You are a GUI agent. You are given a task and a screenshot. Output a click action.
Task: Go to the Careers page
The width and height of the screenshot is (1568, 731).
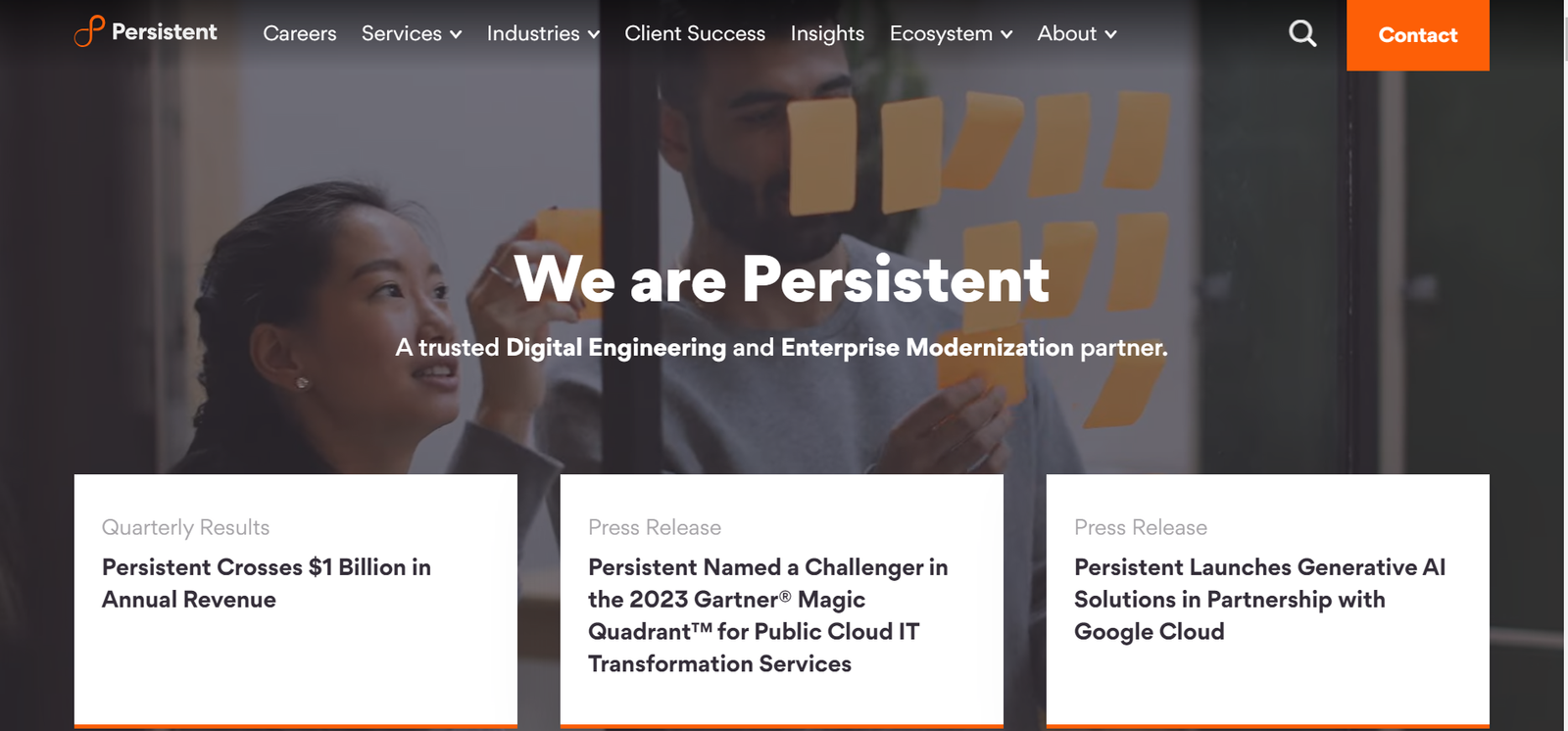pyautogui.click(x=300, y=33)
